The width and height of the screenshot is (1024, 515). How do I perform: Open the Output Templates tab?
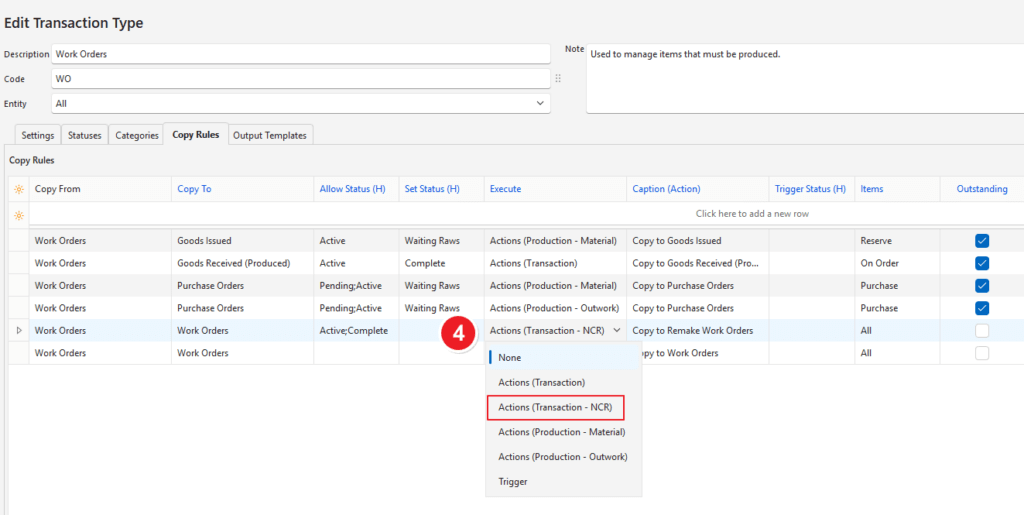[x=270, y=135]
